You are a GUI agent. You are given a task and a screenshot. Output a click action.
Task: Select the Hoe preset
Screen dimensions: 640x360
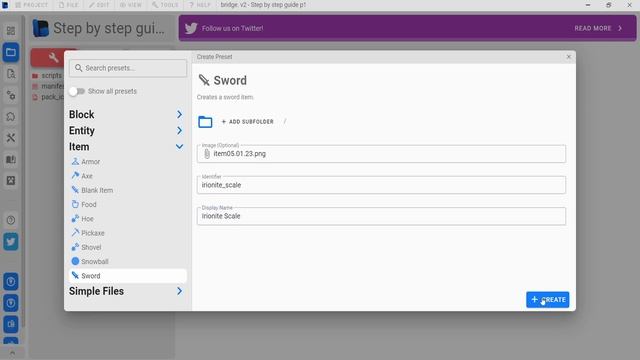127,219
